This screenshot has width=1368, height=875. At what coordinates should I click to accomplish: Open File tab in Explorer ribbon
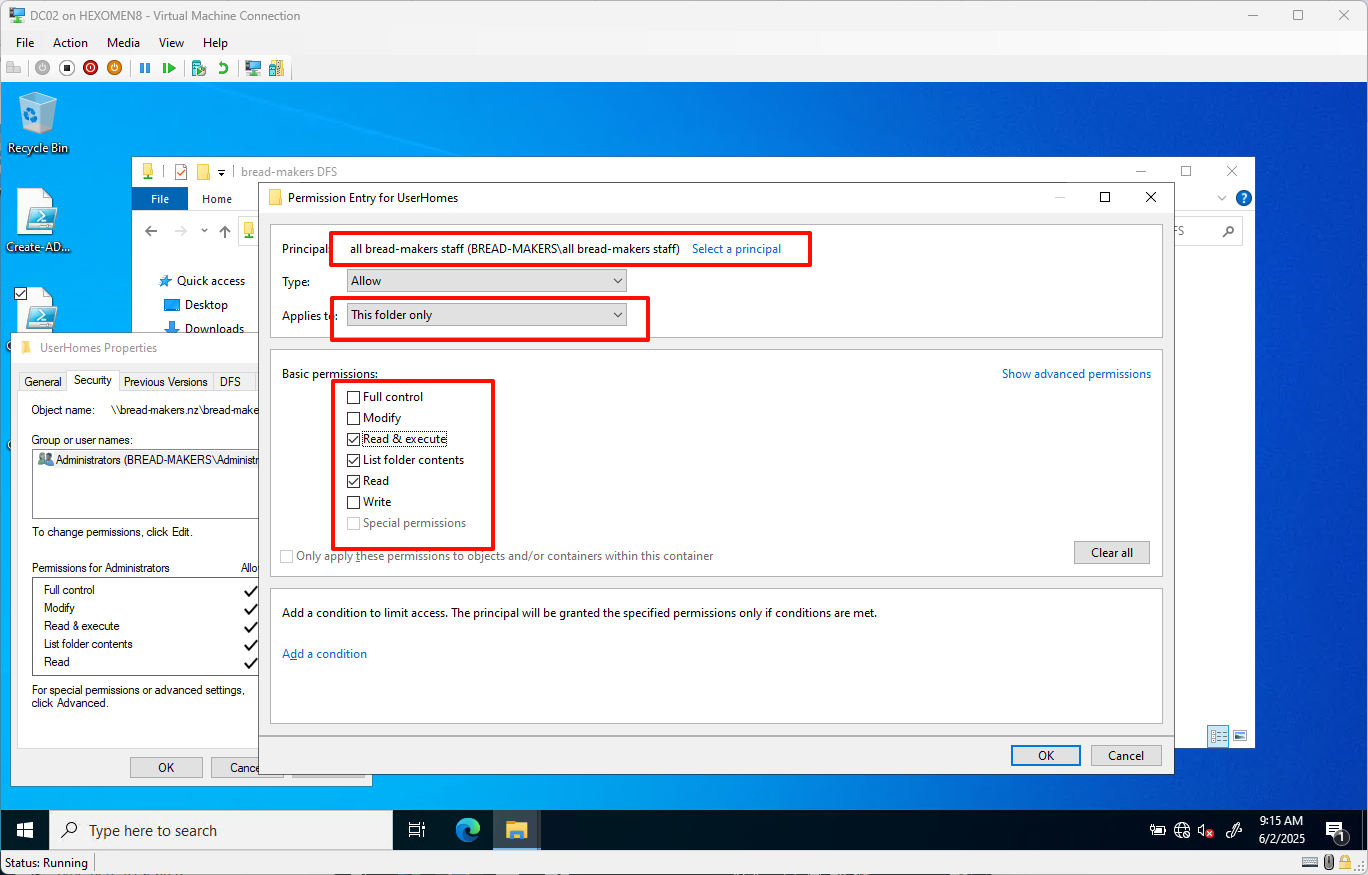pos(160,199)
